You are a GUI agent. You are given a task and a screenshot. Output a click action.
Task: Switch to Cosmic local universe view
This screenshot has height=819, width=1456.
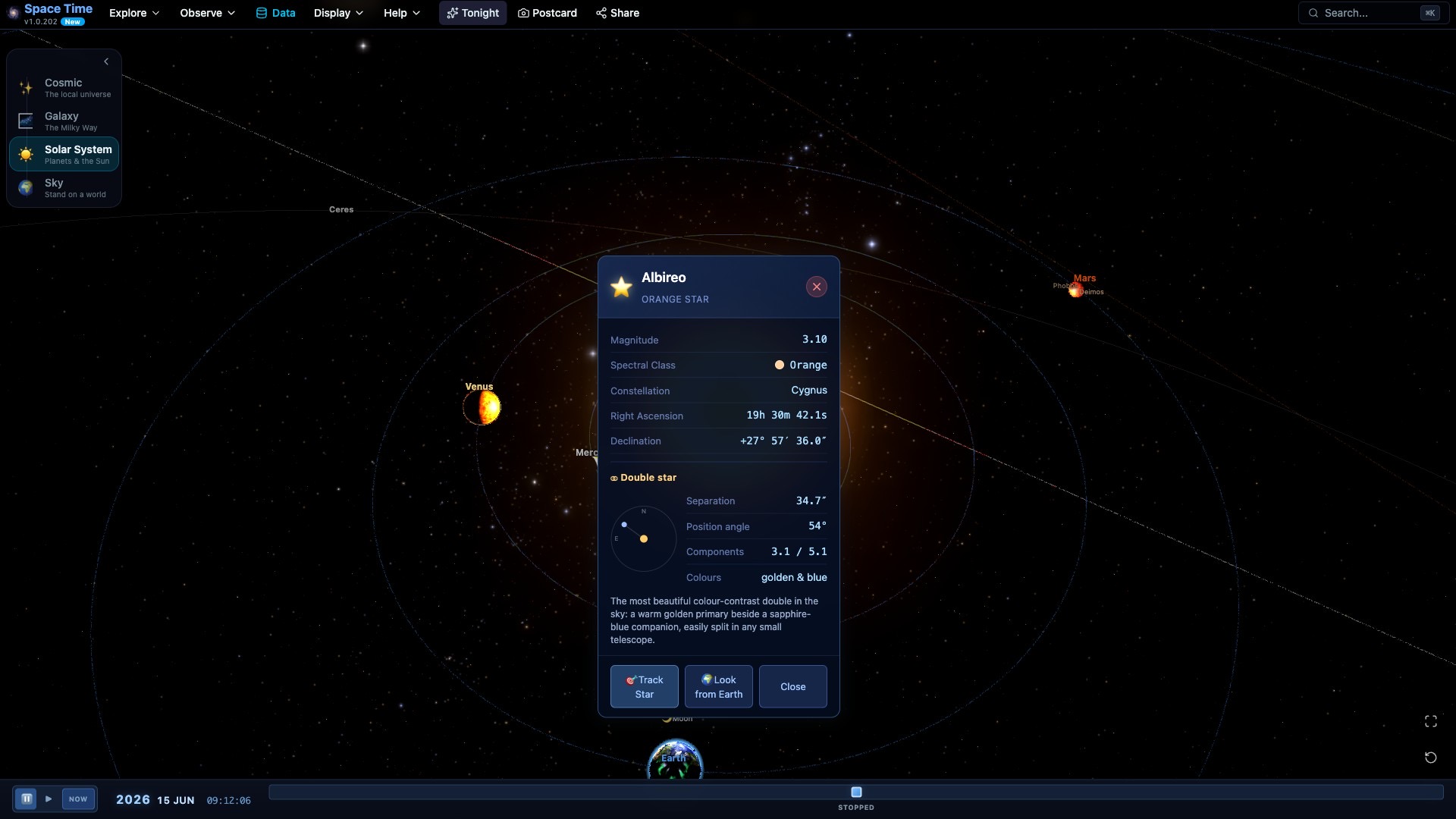point(64,88)
